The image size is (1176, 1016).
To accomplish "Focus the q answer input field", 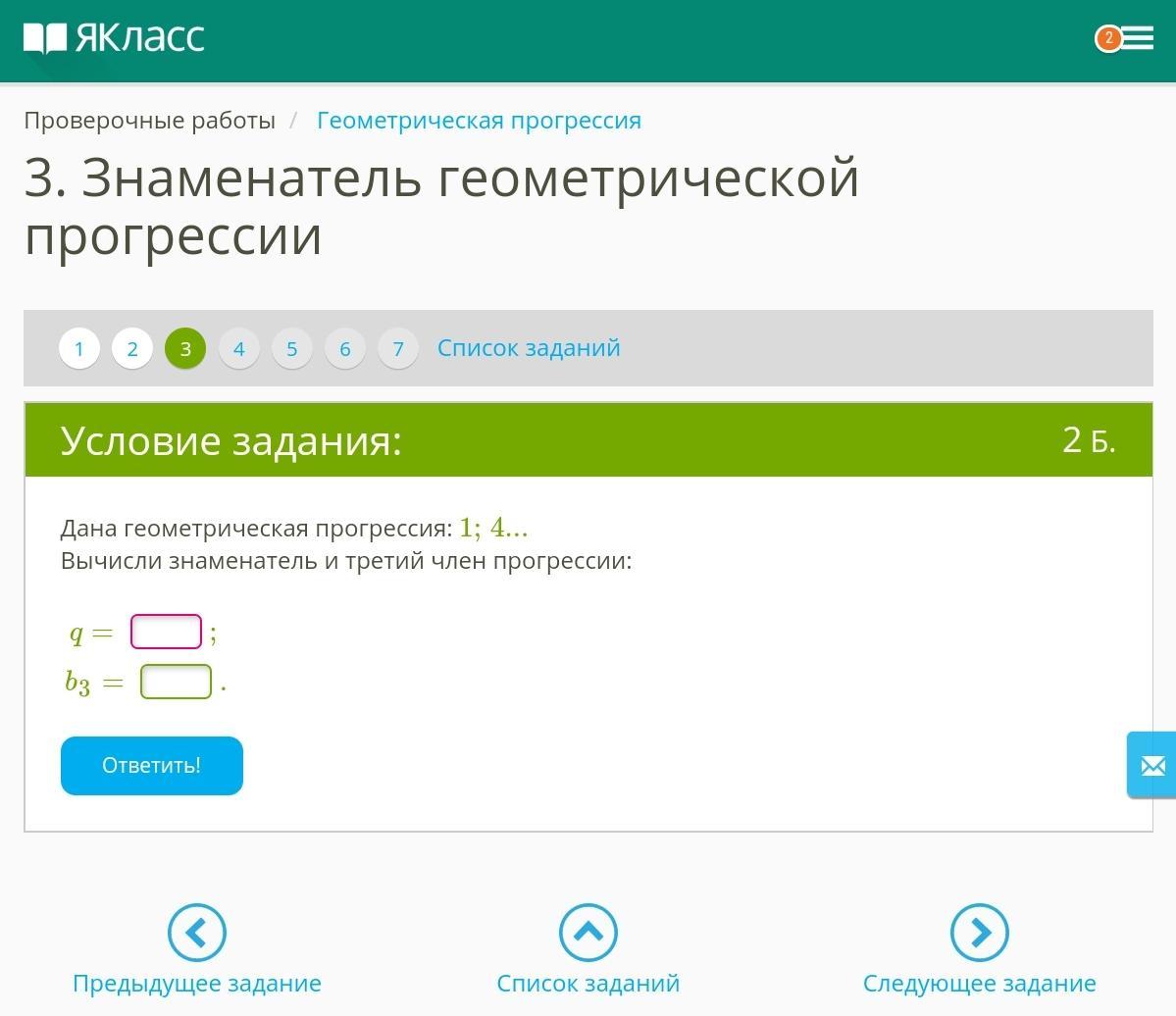I will (166, 633).
